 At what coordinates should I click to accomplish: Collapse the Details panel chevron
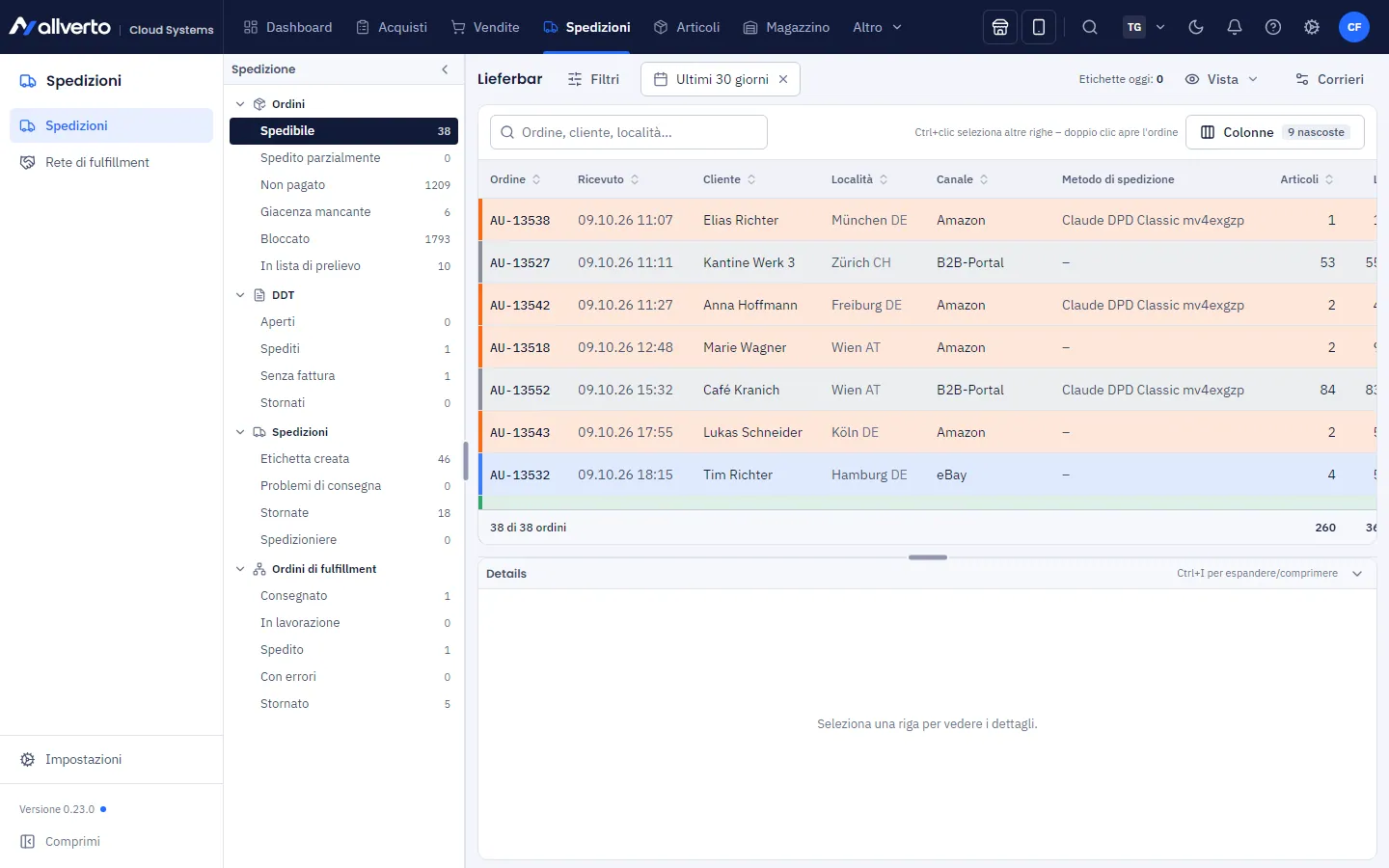click(x=1357, y=574)
